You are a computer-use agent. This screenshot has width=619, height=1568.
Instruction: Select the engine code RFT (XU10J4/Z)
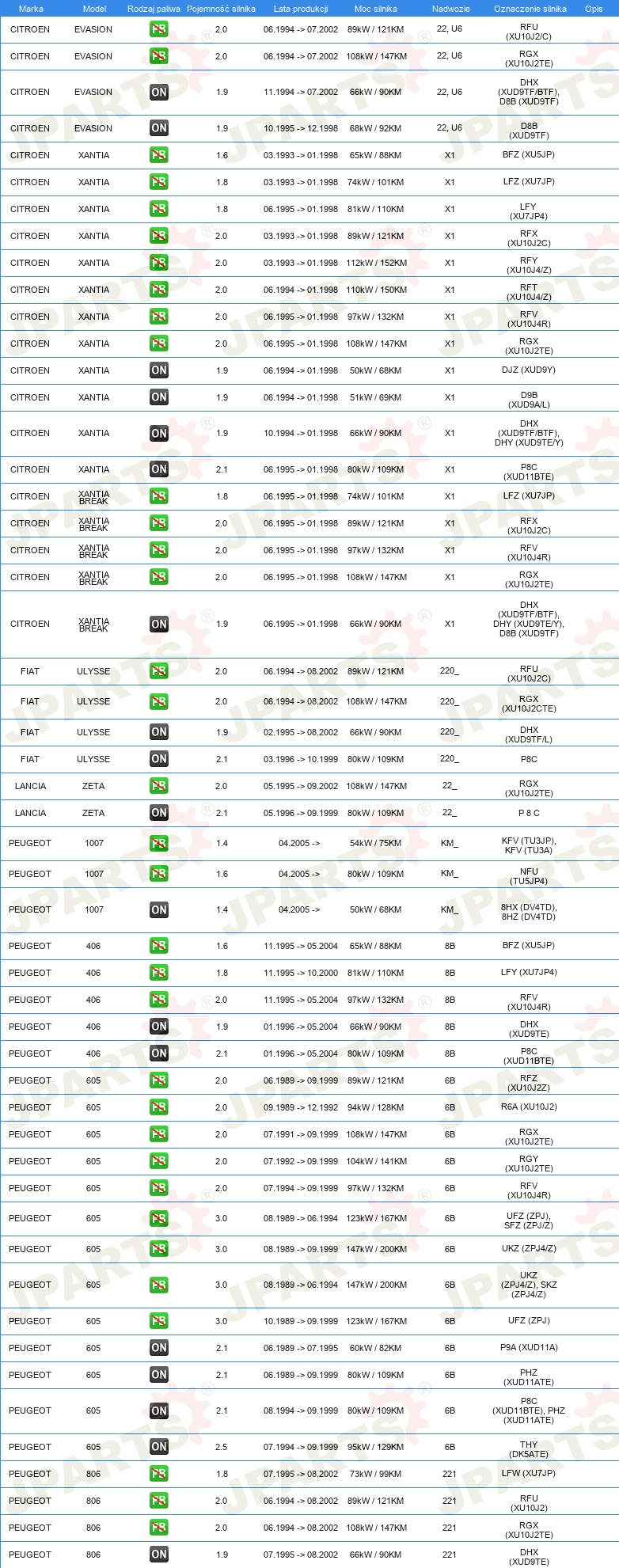tap(529, 292)
